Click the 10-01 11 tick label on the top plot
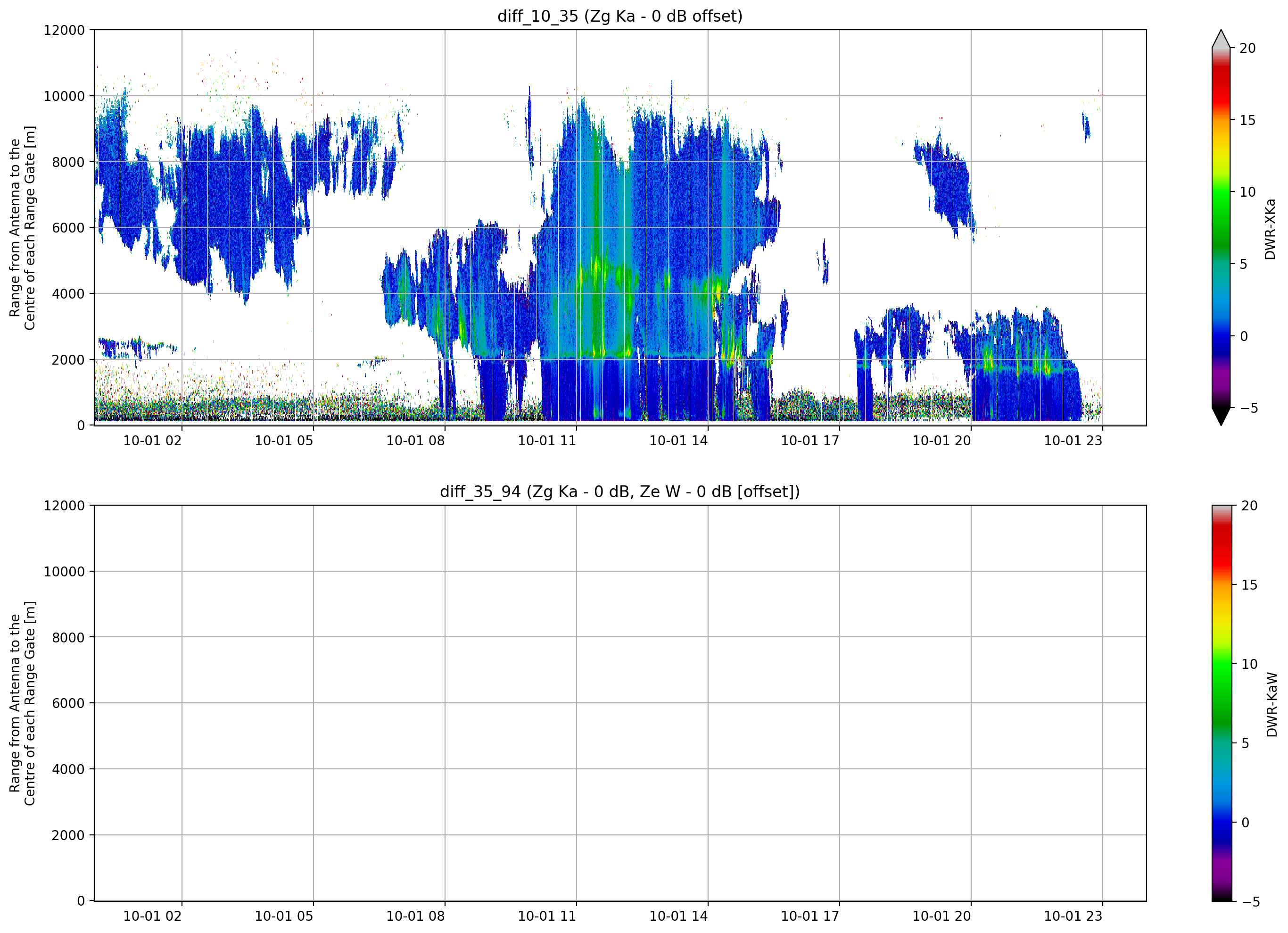Viewport: 1288px width, 933px height. (x=546, y=441)
